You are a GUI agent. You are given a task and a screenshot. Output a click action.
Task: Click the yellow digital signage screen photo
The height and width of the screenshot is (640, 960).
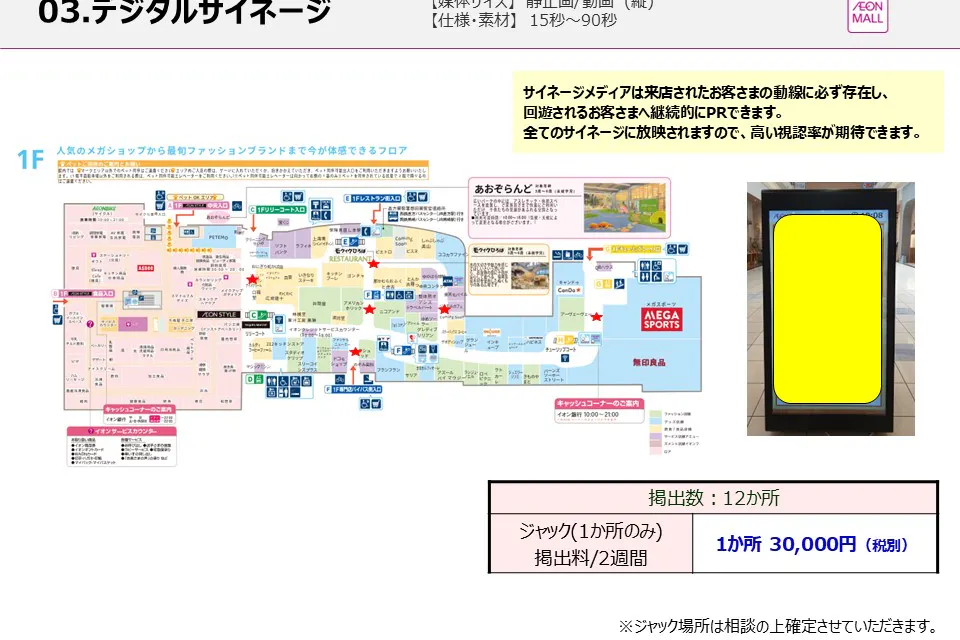click(833, 310)
